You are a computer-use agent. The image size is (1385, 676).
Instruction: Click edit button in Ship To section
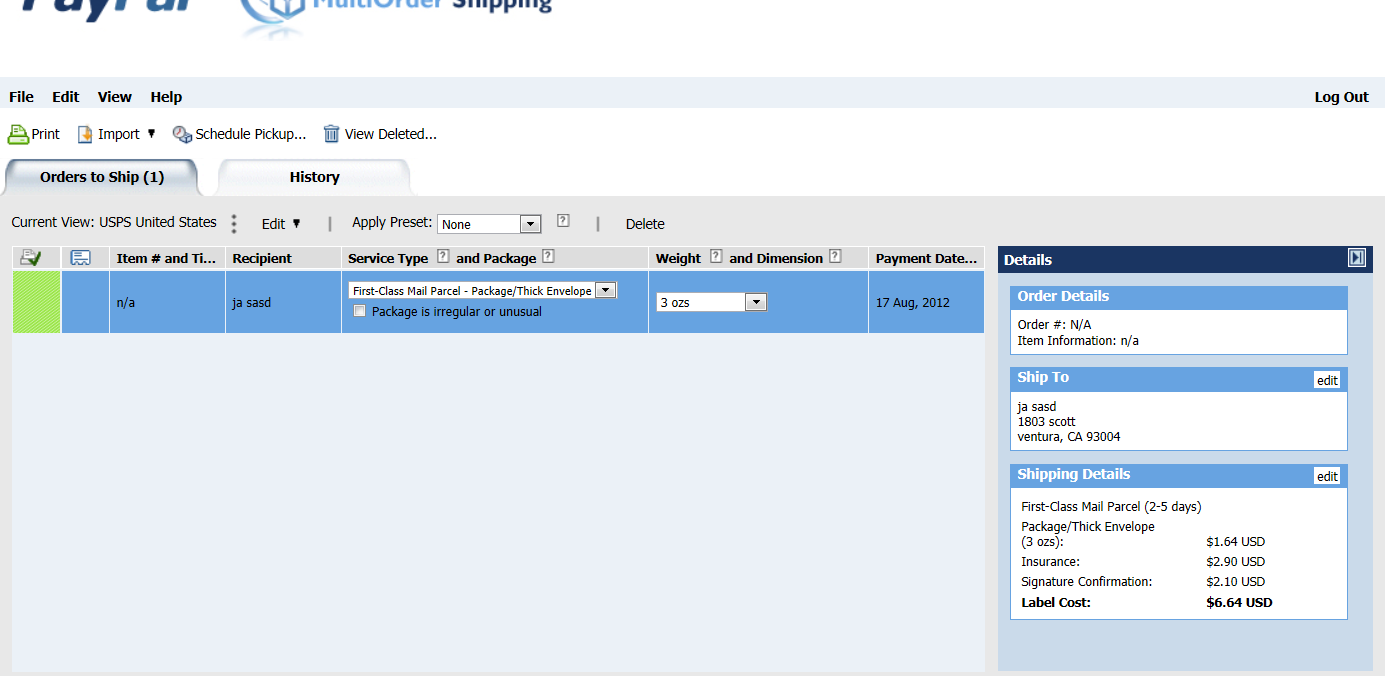point(1326,380)
